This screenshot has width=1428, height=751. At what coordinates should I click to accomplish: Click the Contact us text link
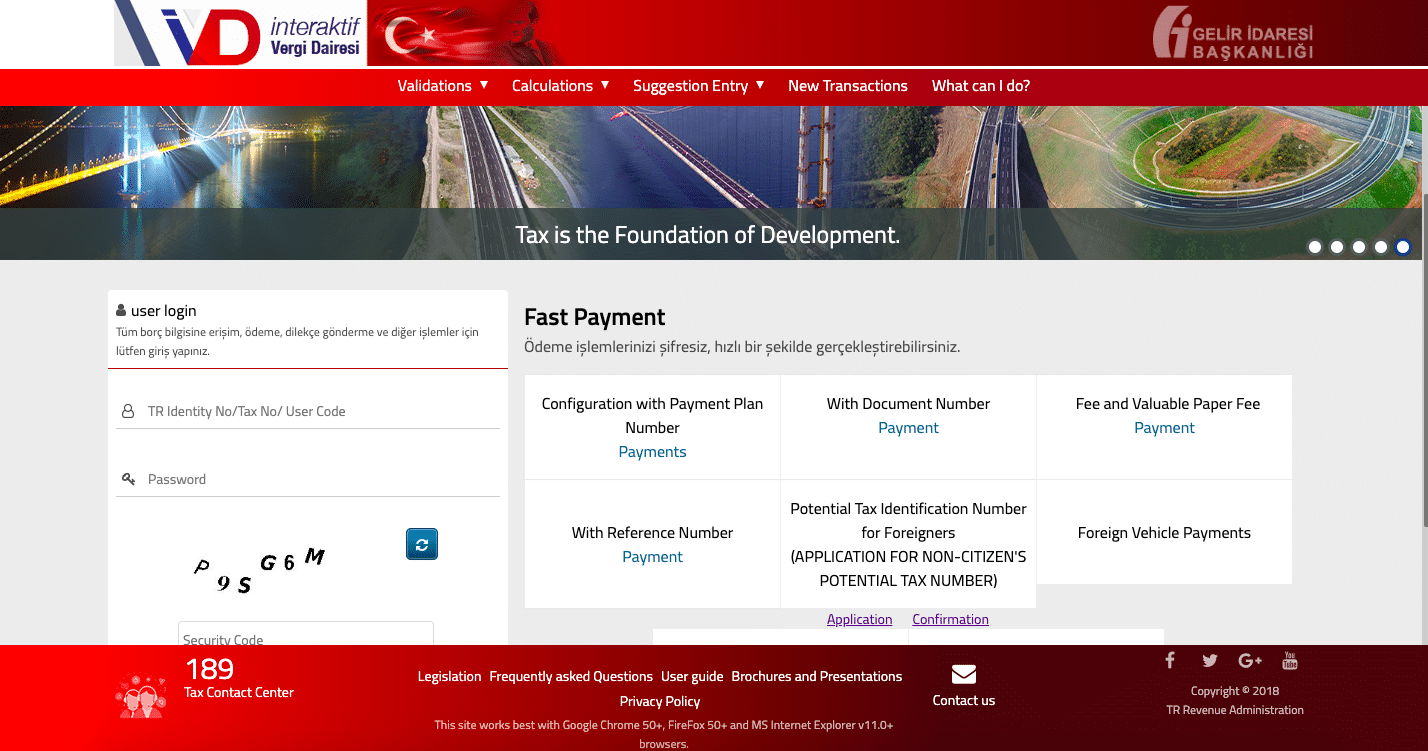(x=964, y=700)
